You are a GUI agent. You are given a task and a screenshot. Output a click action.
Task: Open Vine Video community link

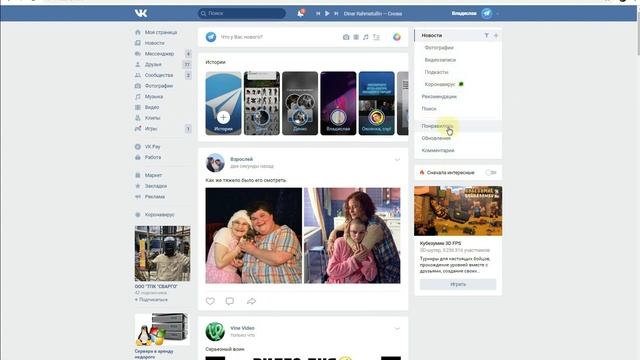click(242, 328)
